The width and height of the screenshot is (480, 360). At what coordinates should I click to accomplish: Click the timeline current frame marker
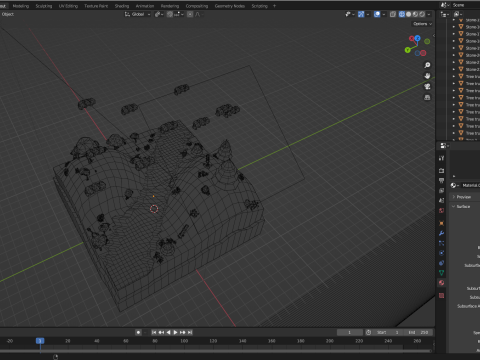[40, 341]
